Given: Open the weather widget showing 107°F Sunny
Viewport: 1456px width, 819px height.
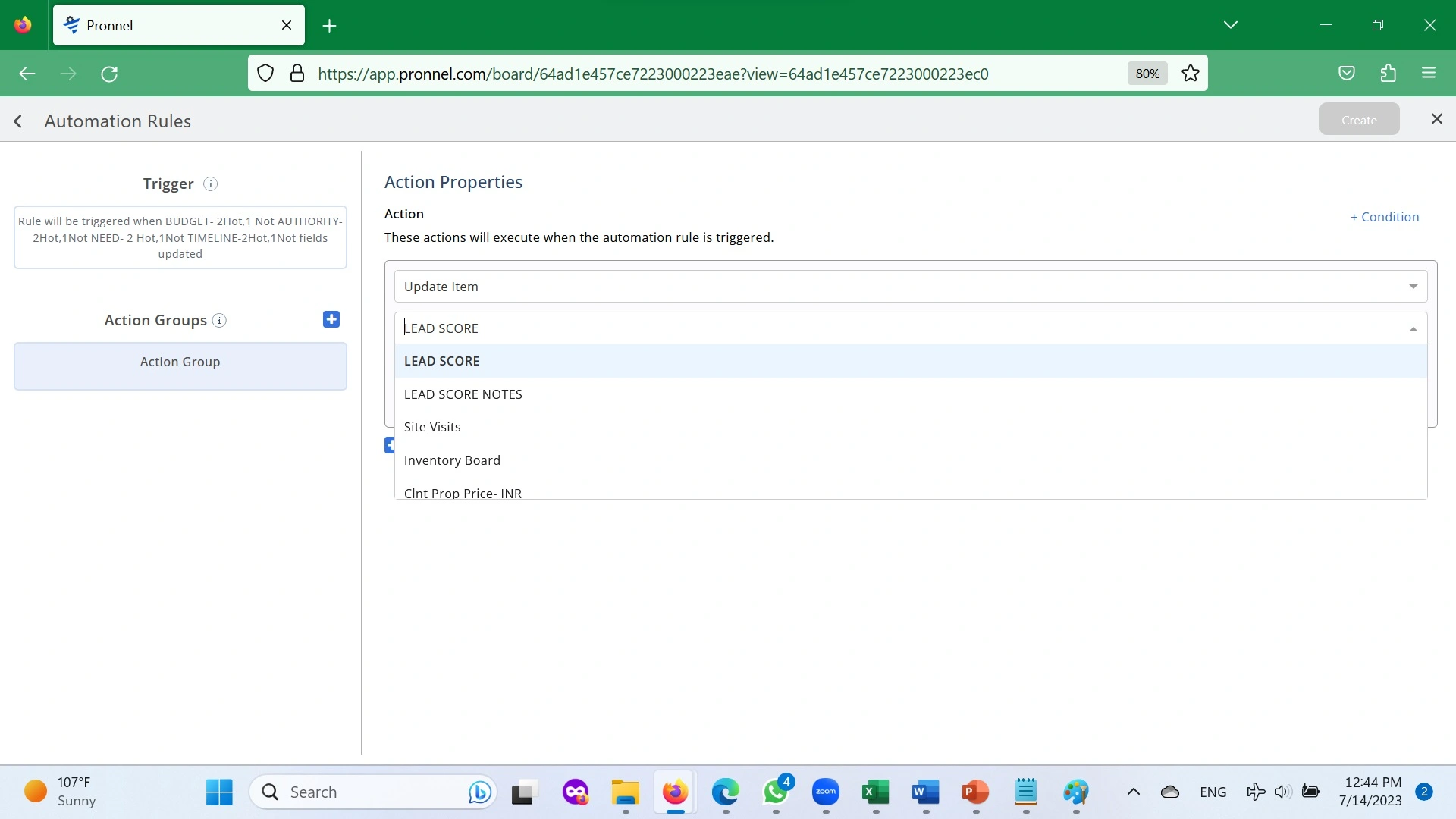Looking at the screenshot, I should click(61, 792).
